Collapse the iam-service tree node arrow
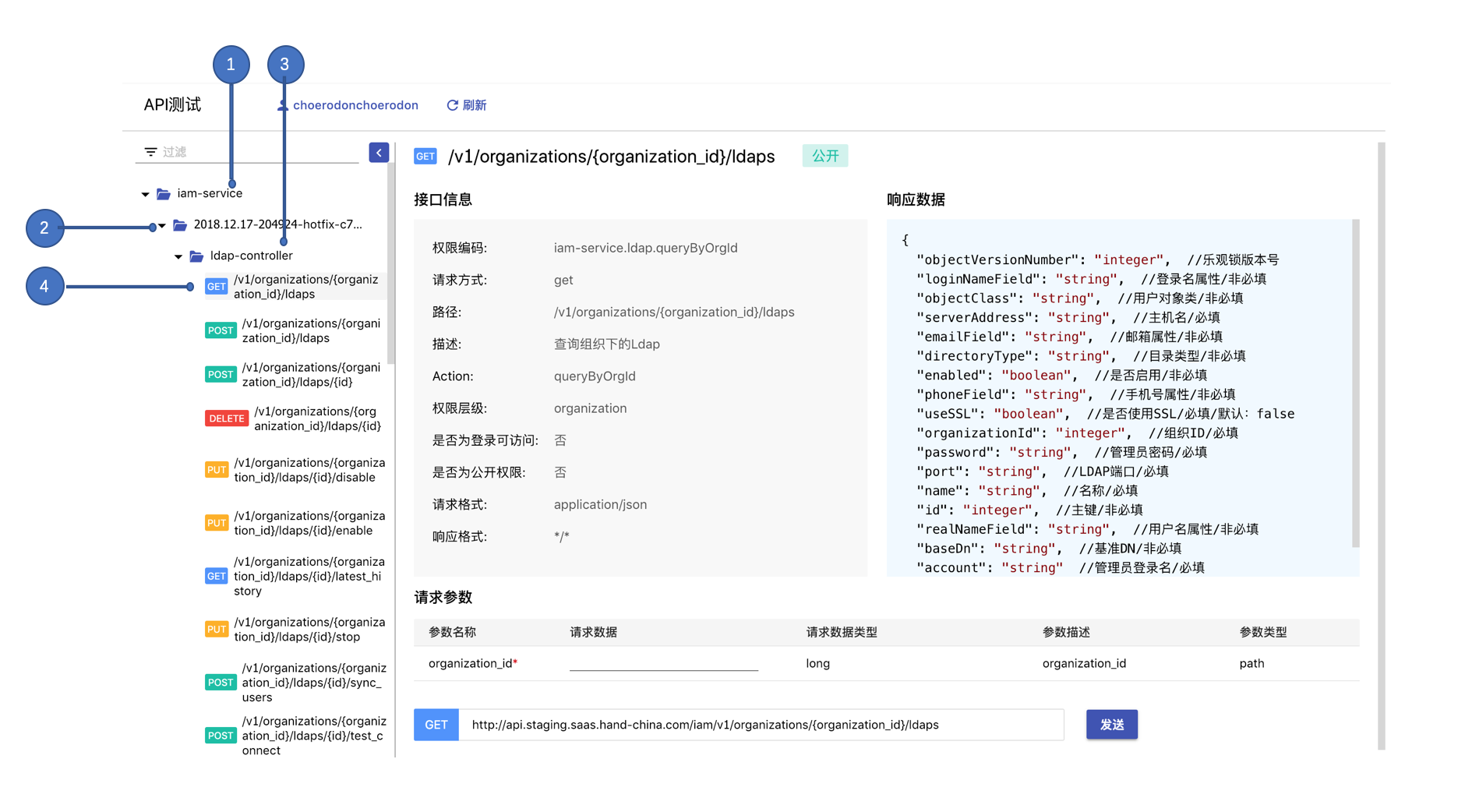This screenshot has width=1465, height=812. point(145,194)
